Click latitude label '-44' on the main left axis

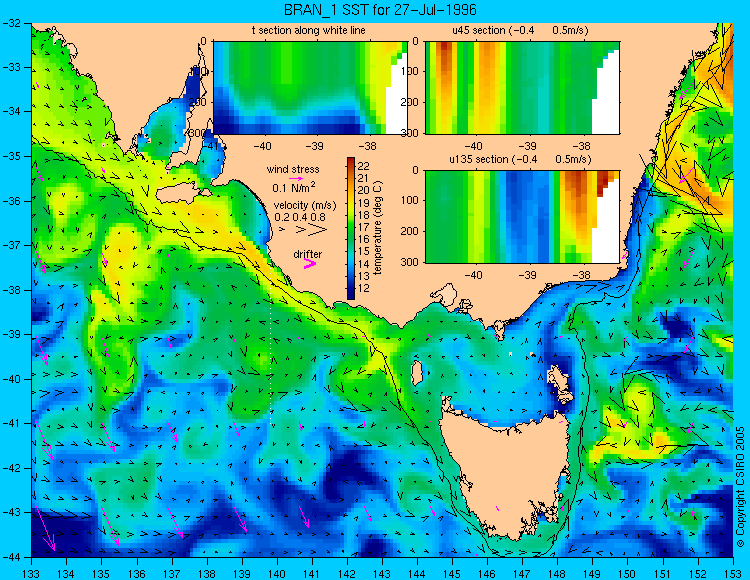click(x=11, y=557)
